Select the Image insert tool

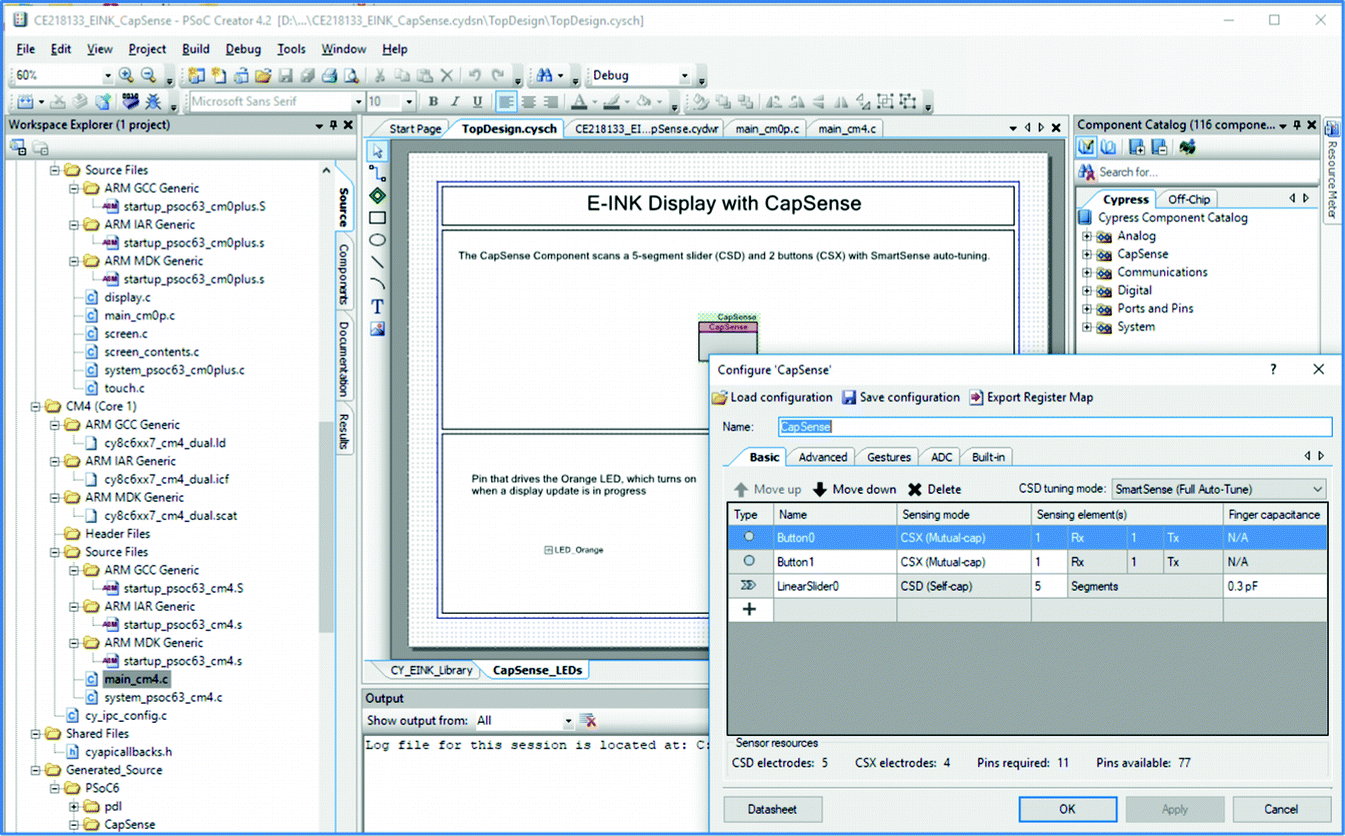pos(377,329)
